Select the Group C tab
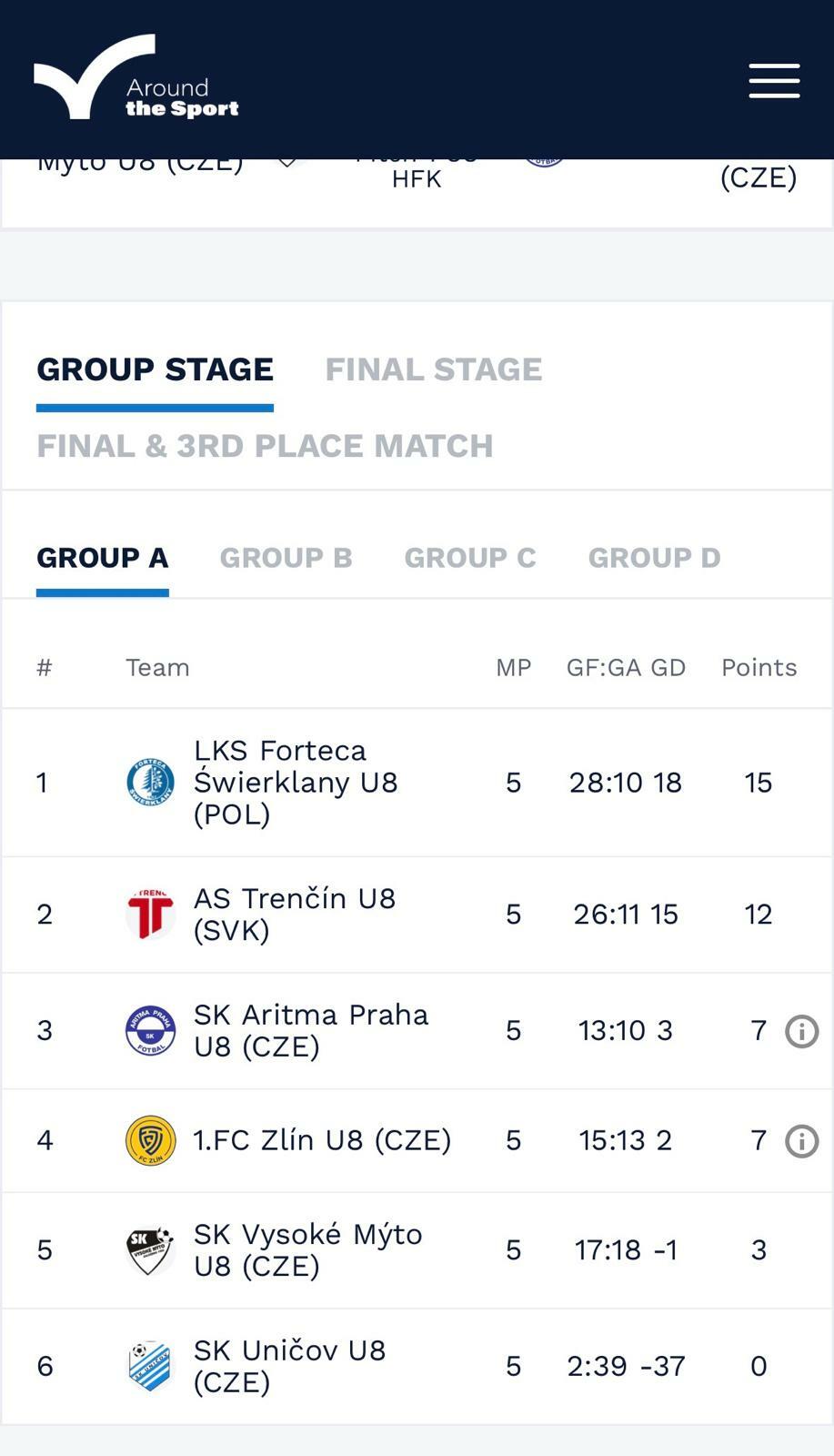 point(470,558)
